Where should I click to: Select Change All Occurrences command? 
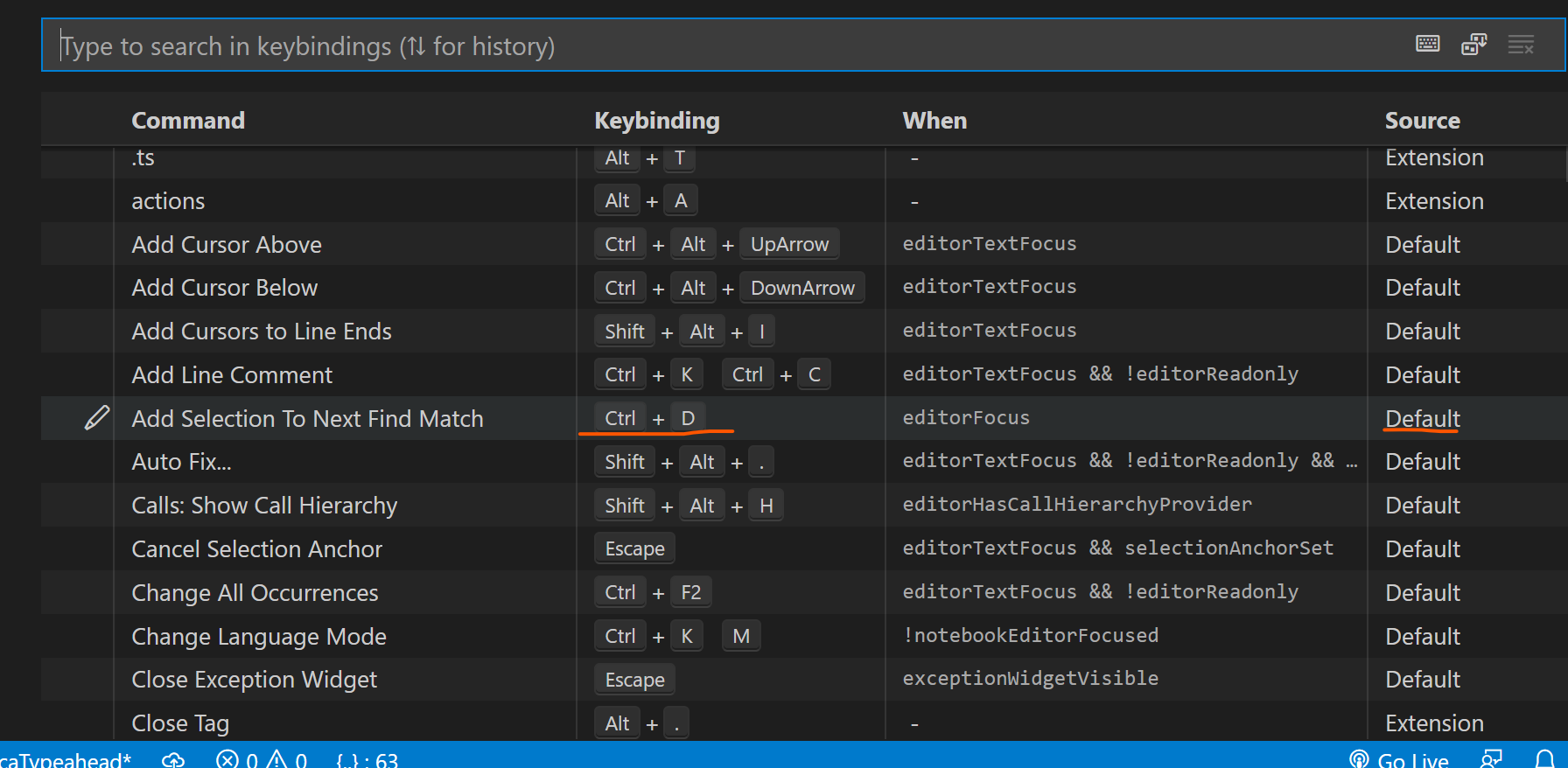pyautogui.click(x=255, y=592)
